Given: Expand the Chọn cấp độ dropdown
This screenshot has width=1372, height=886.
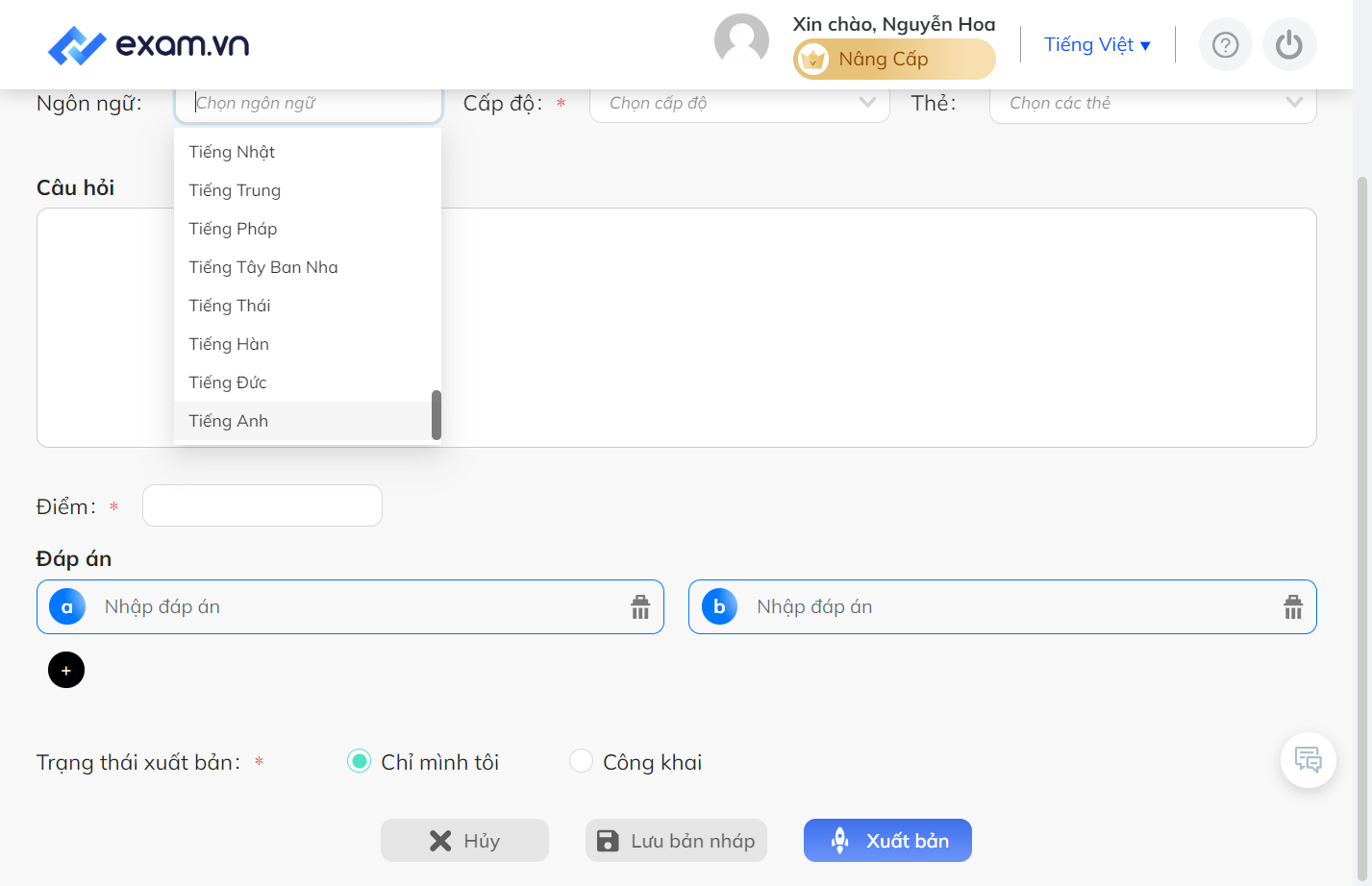Looking at the screenshot, I should pyautogui.click(x=739, y=103).
